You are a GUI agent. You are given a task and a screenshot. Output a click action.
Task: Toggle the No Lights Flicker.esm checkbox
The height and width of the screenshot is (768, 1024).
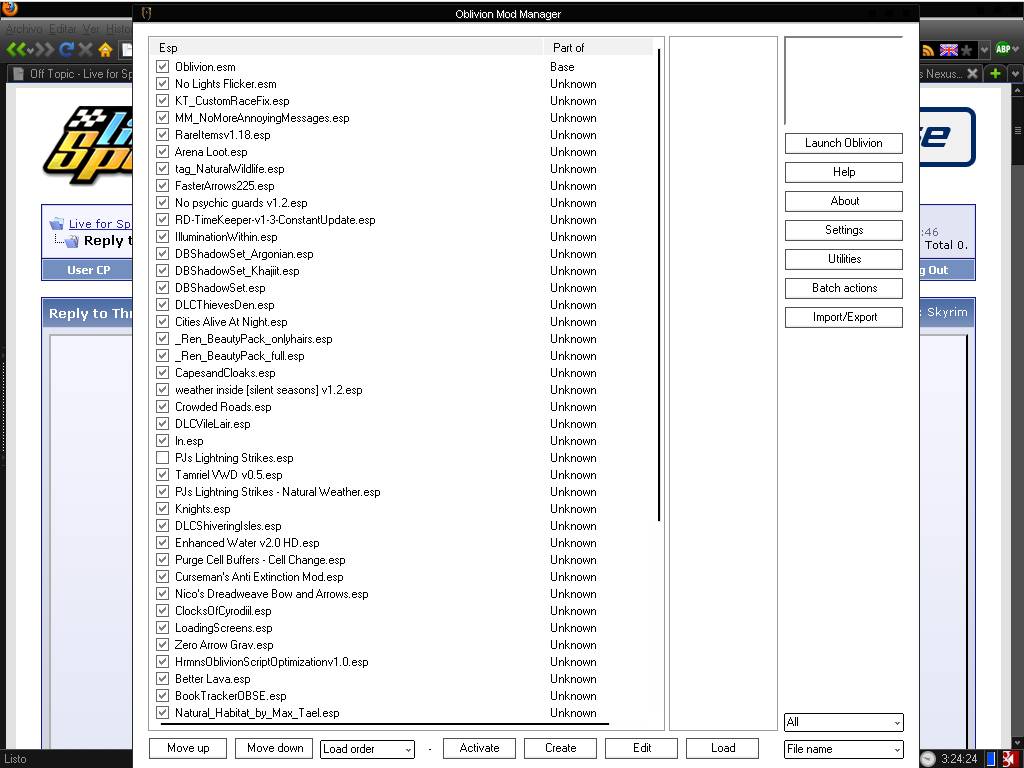click(x=163, y=84)
